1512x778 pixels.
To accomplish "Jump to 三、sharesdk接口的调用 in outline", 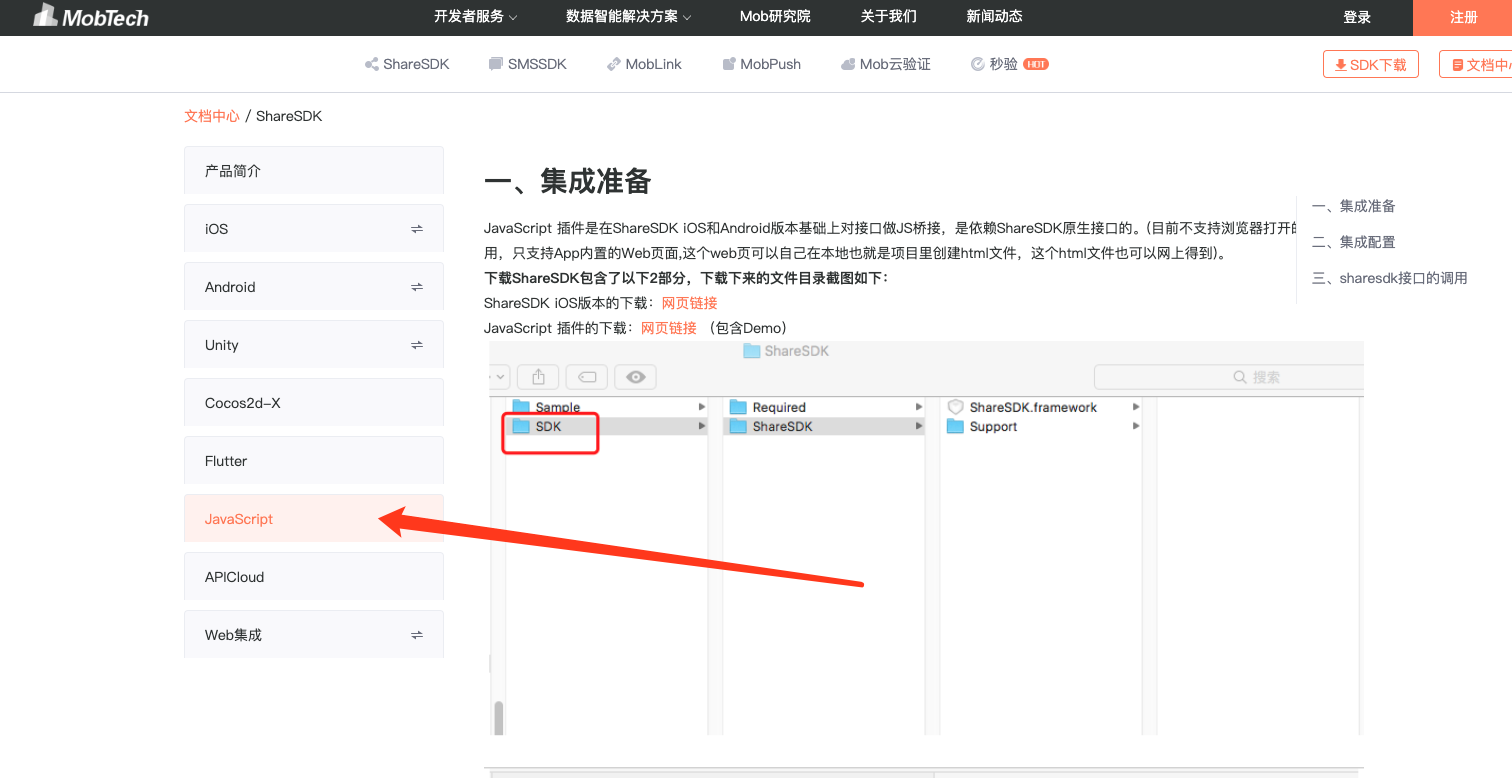I will pos(1389,278).
